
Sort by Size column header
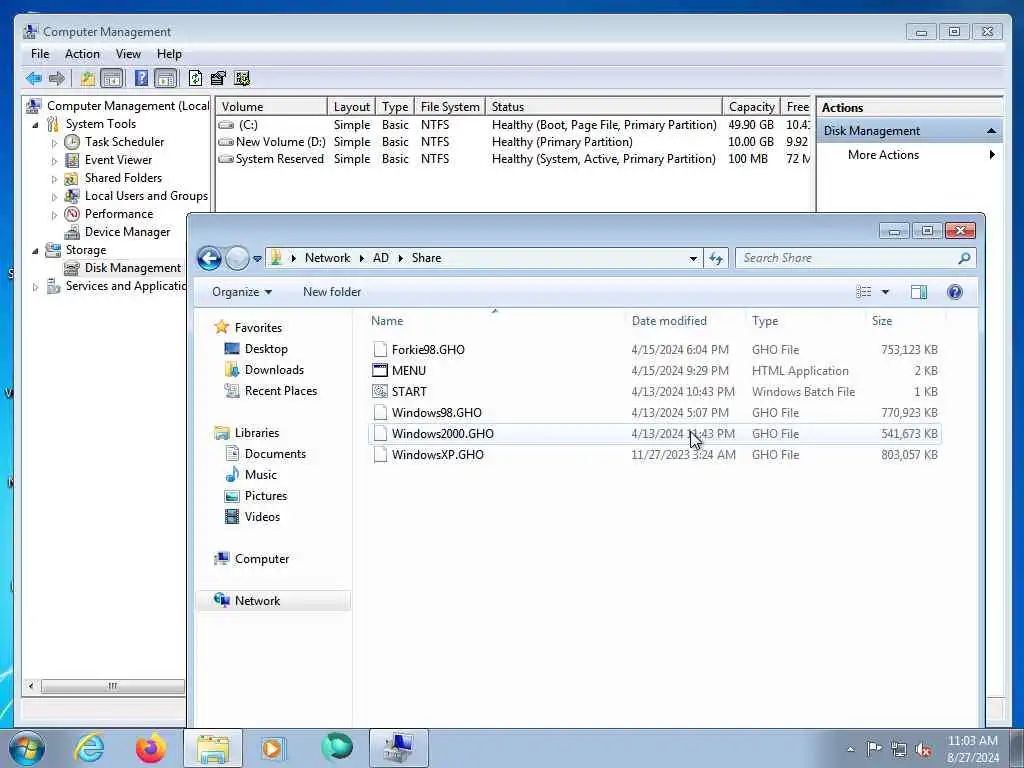click(x=905, y=321)
